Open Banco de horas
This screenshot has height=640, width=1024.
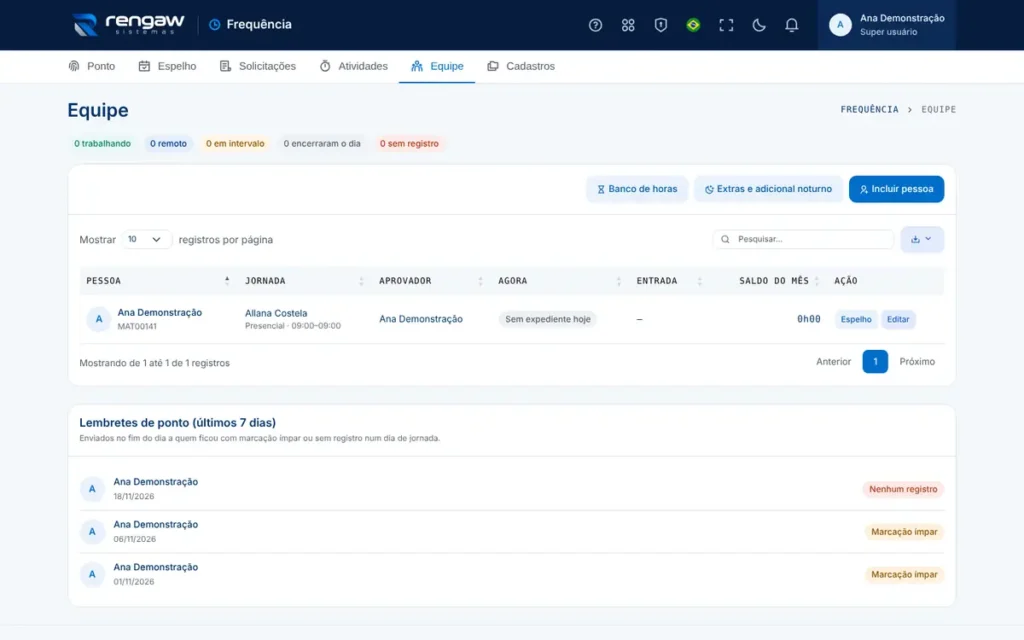click(x=637, y=189)
